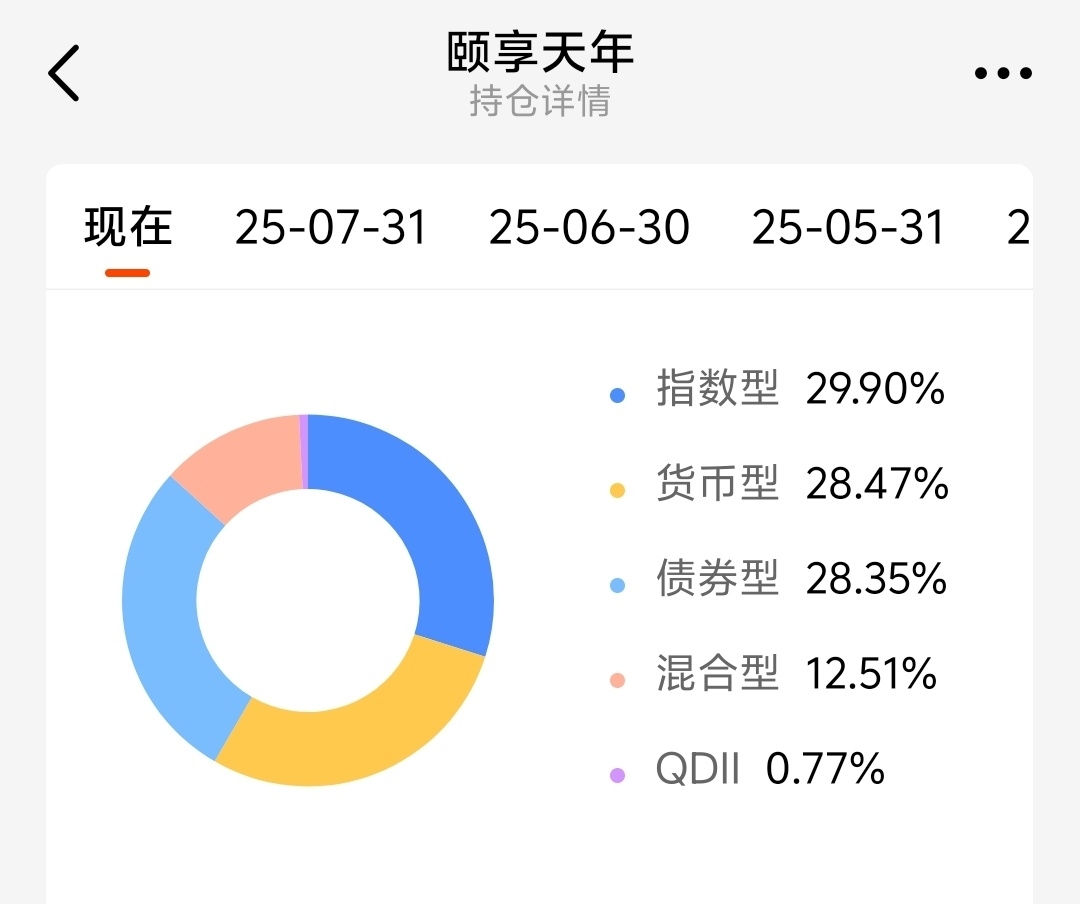This screenshot has width=1080, height=904.
Task: Click the purple dot next to QDII
Action: (617, 776)
